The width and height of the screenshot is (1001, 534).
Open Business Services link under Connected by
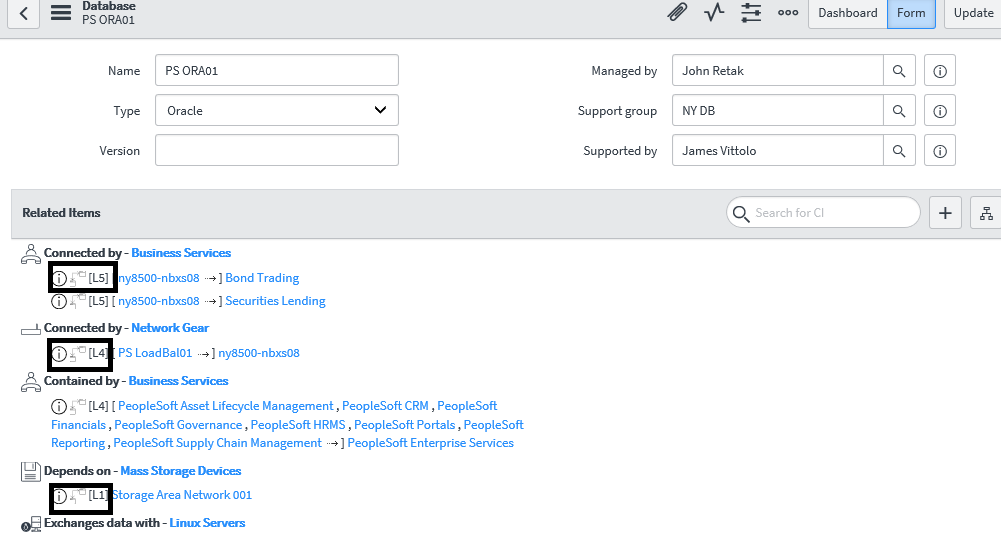tap(181, 253)
